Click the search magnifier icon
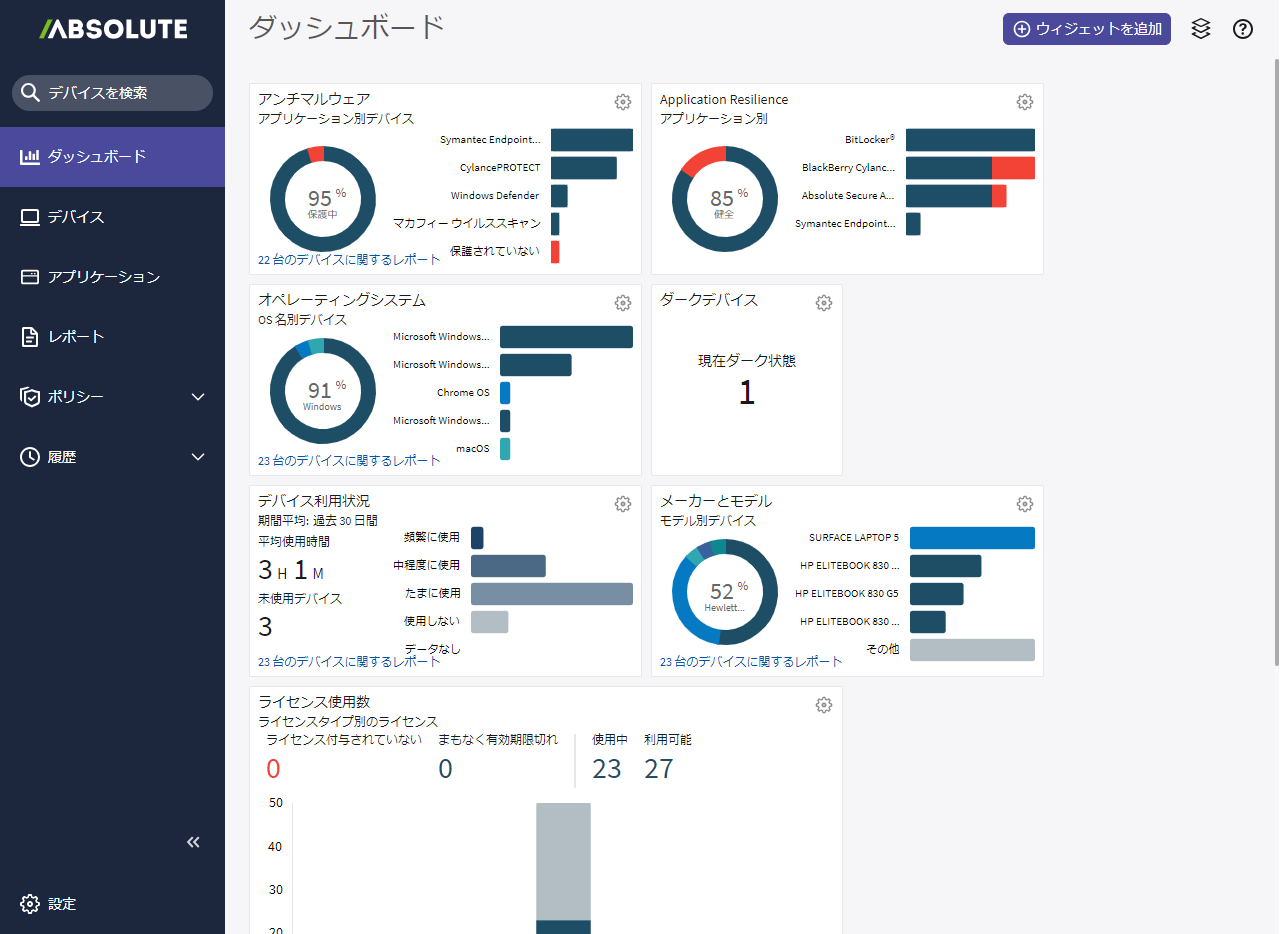Image resolution: width=1280 pixels, height=934 pixels. (x=31, y=93)
